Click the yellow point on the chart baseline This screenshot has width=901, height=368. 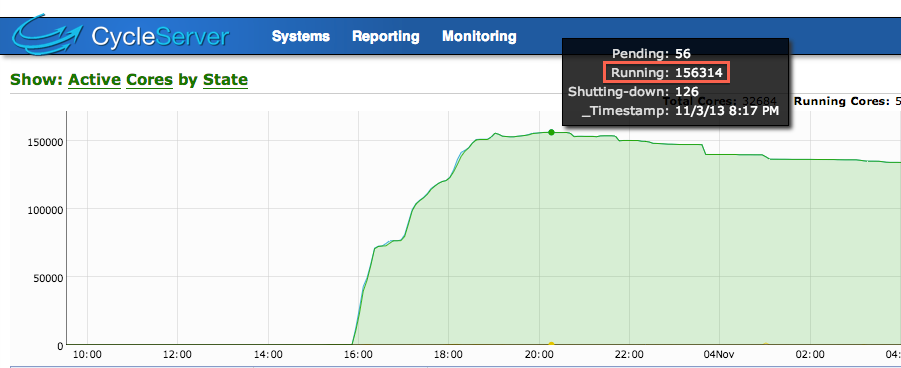click(551, 344)
